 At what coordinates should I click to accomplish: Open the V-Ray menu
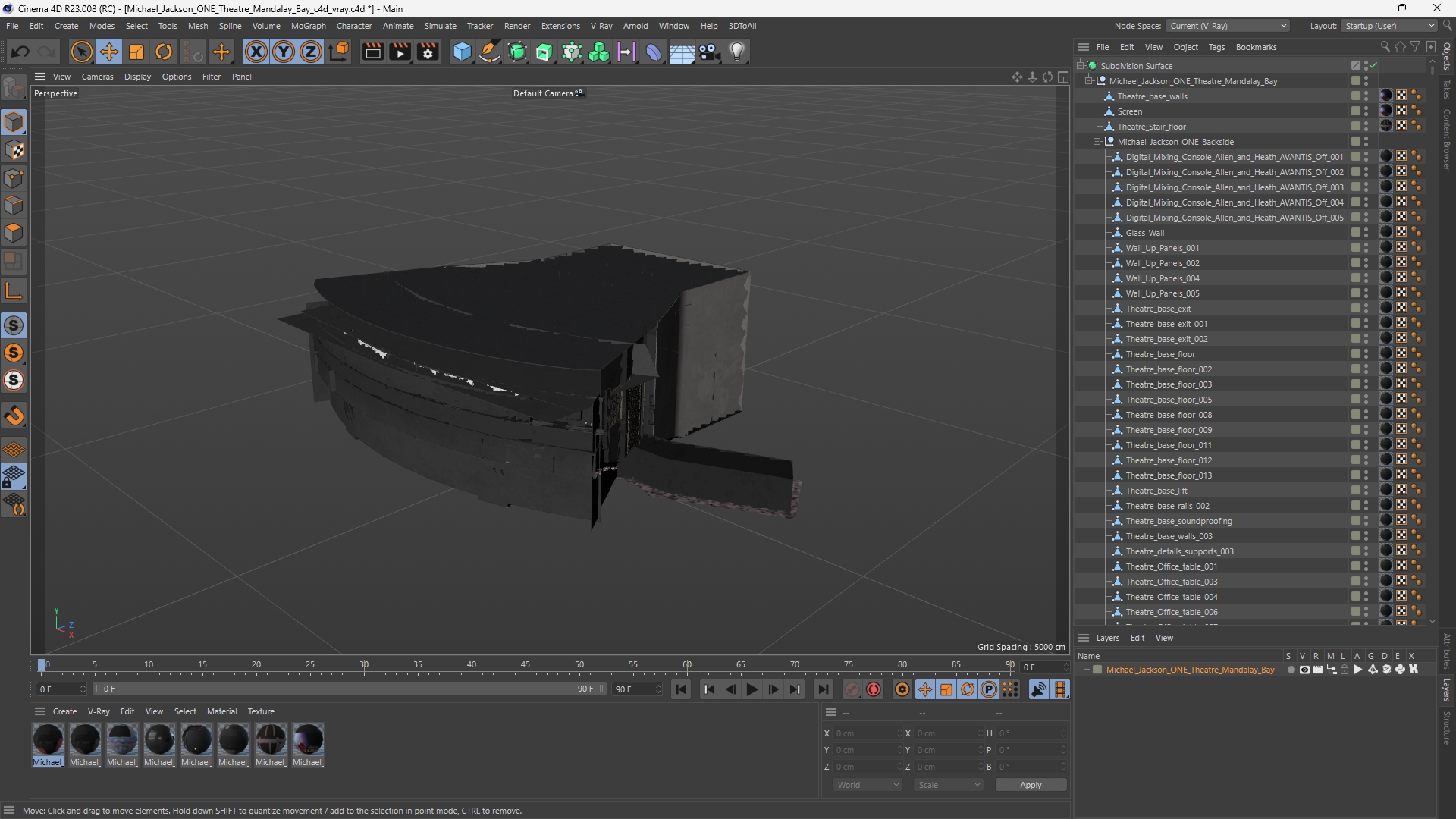(601, 26)
